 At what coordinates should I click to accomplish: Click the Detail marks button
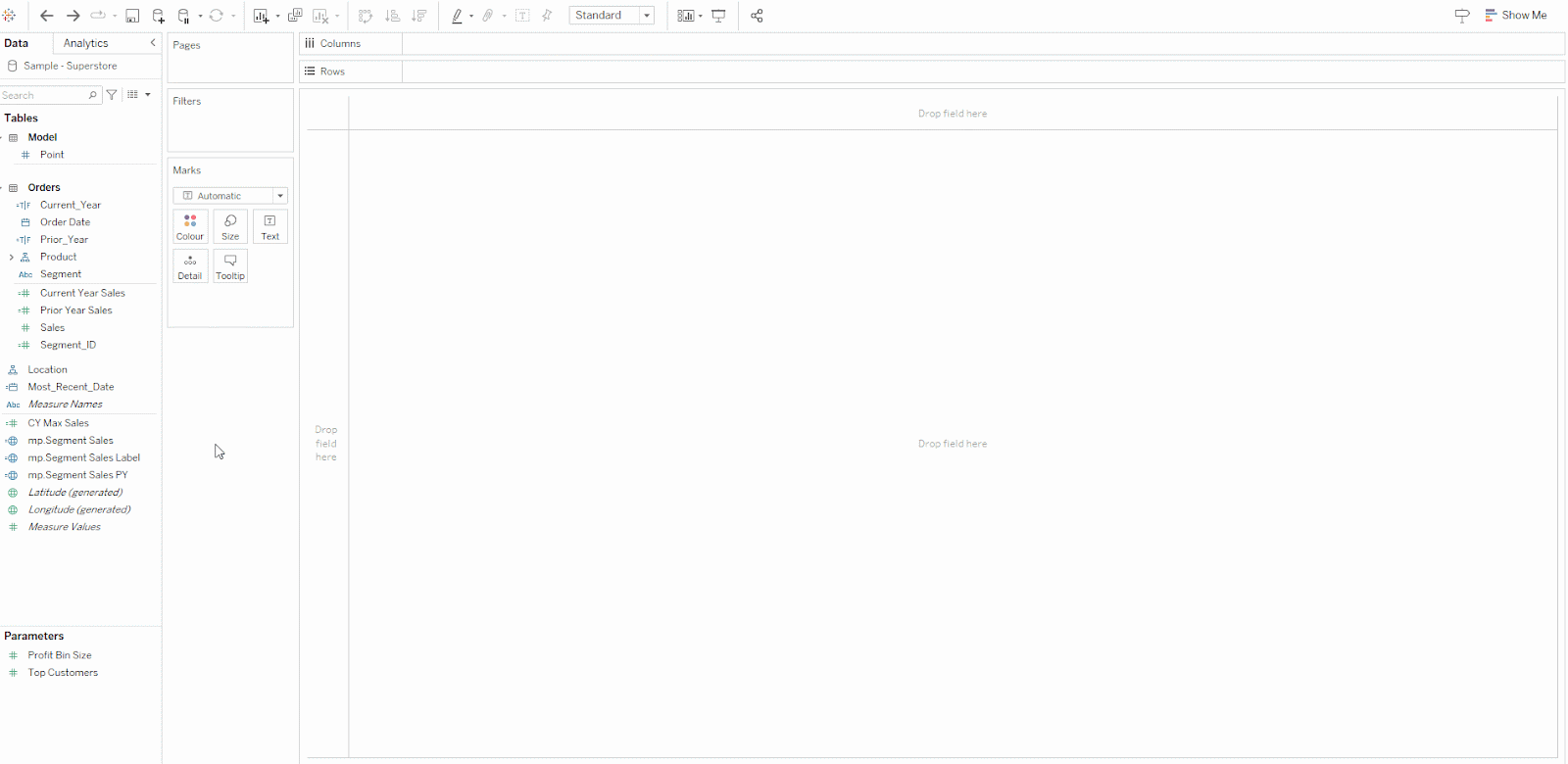point(190,266)
